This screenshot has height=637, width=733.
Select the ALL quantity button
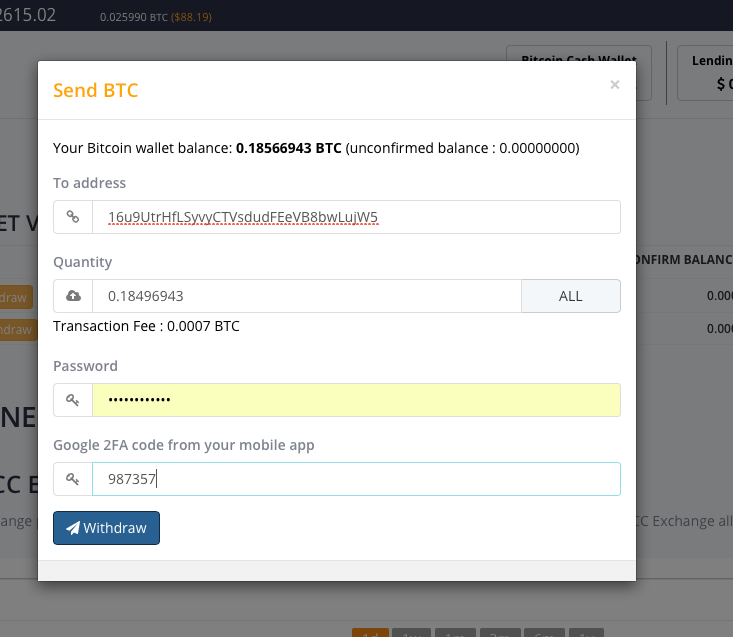pos(571,296)
